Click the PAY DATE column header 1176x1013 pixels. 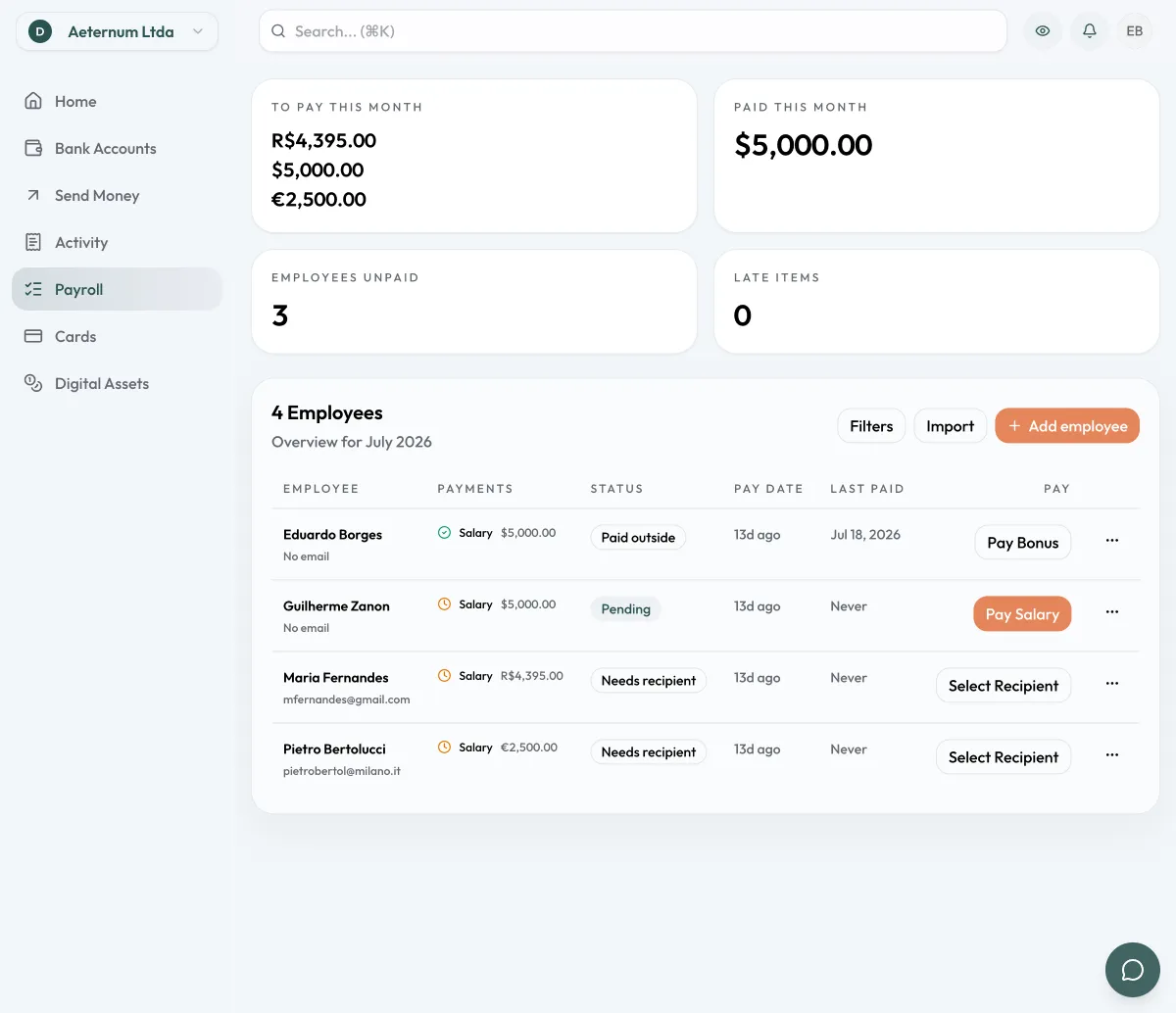click(768, 489)
